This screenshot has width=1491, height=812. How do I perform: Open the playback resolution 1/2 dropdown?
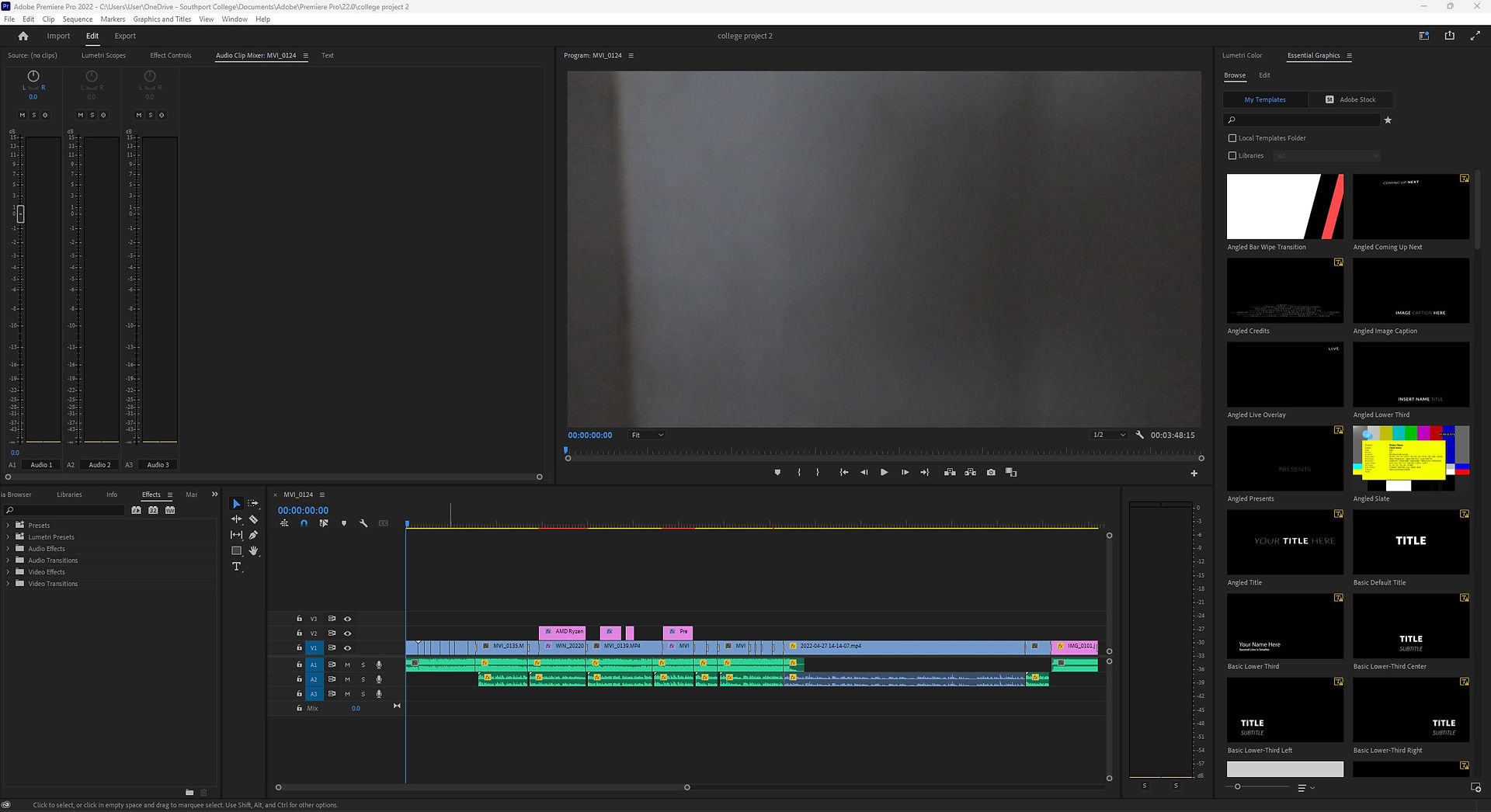(1108, 435)
